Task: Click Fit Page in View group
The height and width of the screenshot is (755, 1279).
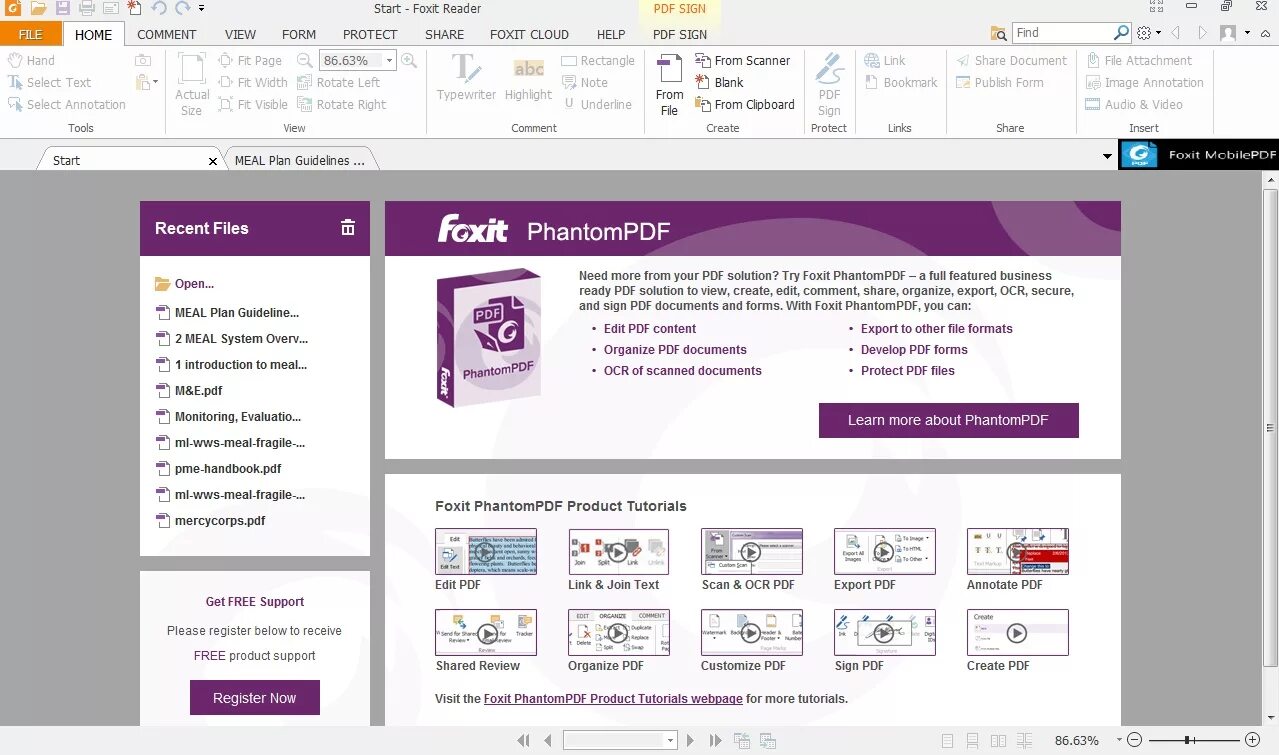Action: 250,60
